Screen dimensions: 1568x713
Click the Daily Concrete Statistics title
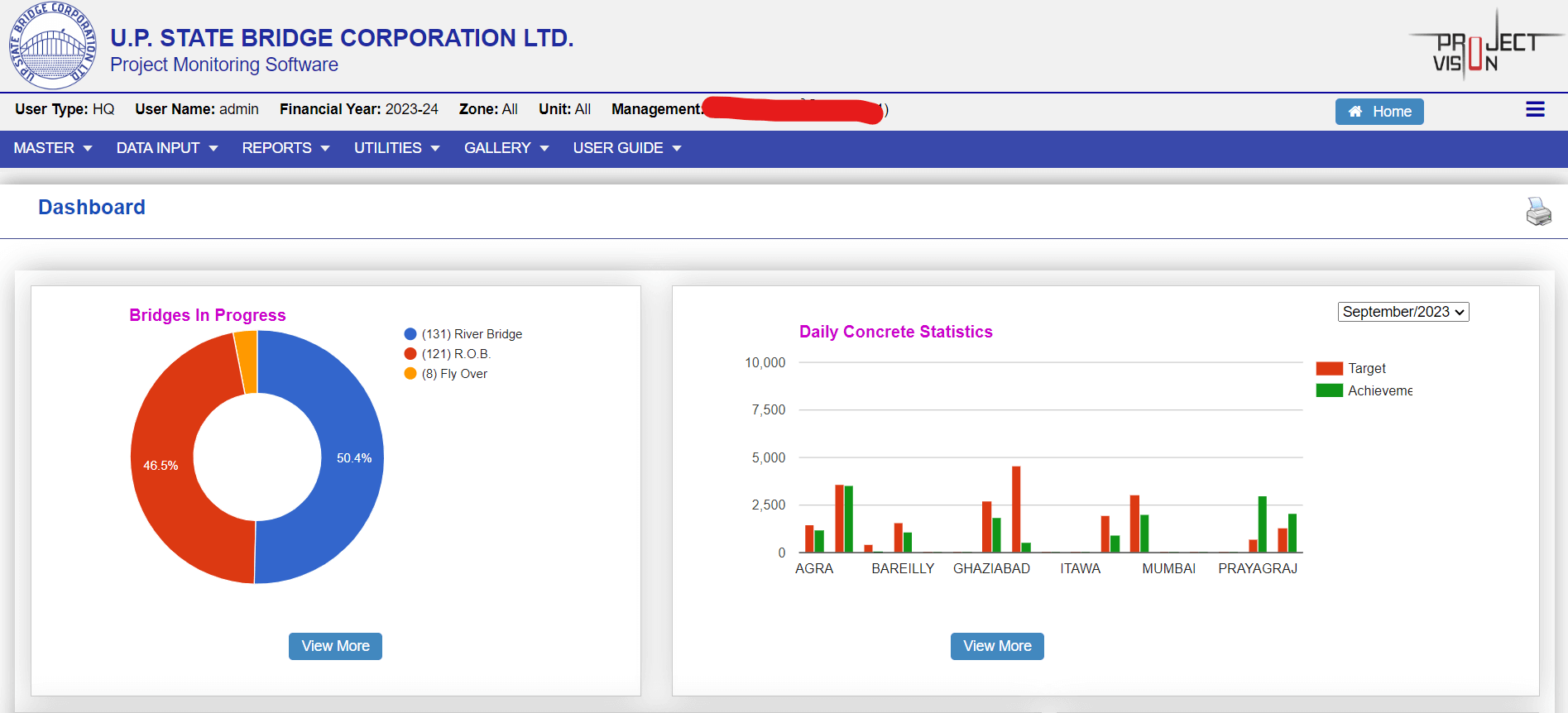coord(896,332)
